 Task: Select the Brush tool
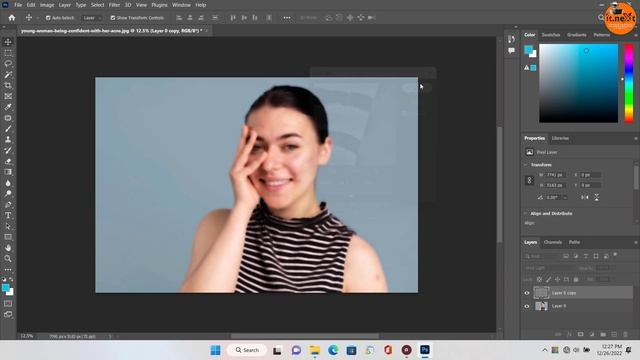8,129
